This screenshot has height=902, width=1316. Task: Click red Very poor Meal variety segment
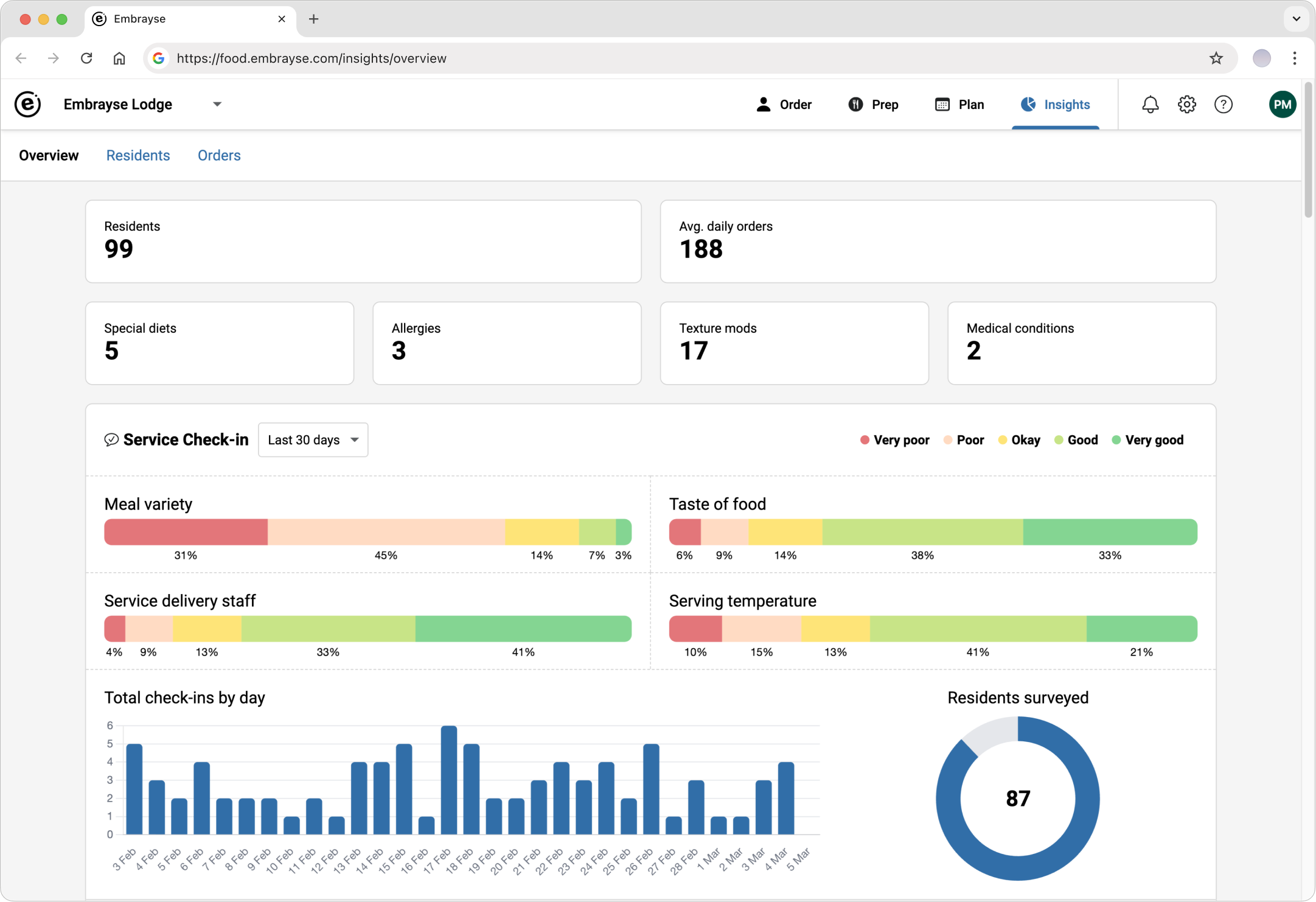pyautogui.click(x=186, y=532)
